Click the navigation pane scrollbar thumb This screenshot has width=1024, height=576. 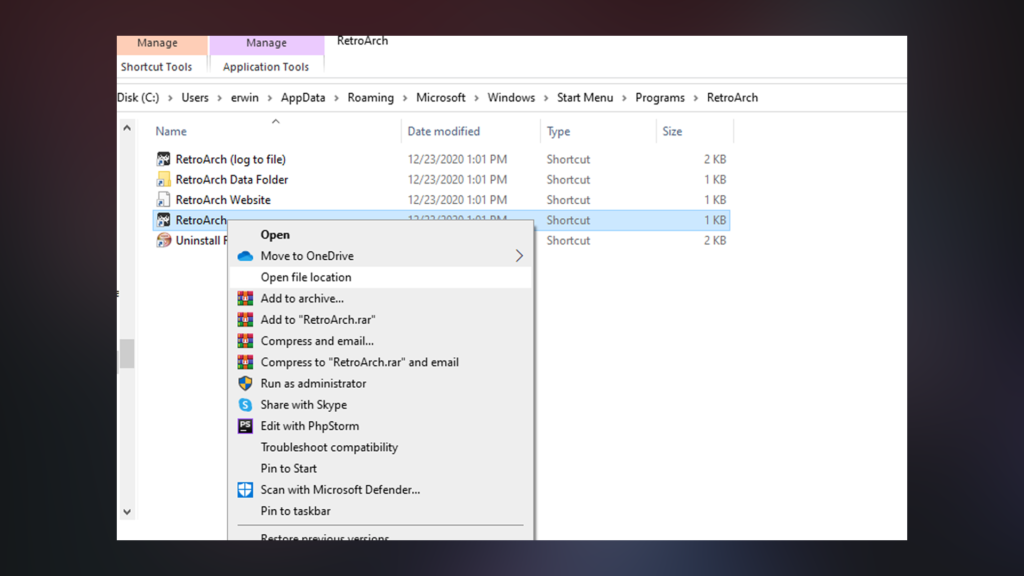tap(127, 353)
